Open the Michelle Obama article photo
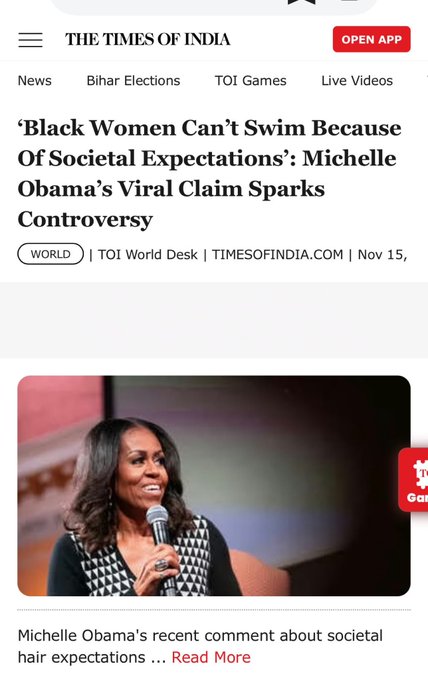Screen dimensions: 428x680 click(x=214, y=486)
